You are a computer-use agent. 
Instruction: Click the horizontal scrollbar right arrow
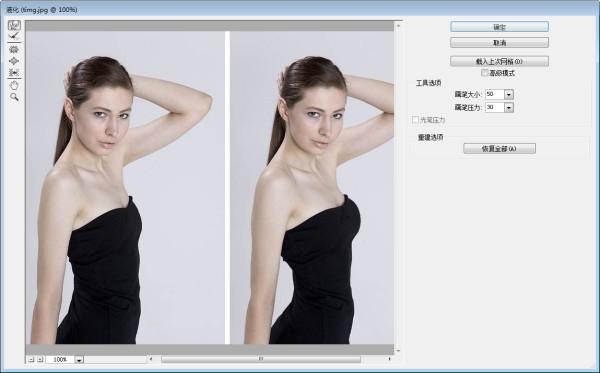[390, 359]
